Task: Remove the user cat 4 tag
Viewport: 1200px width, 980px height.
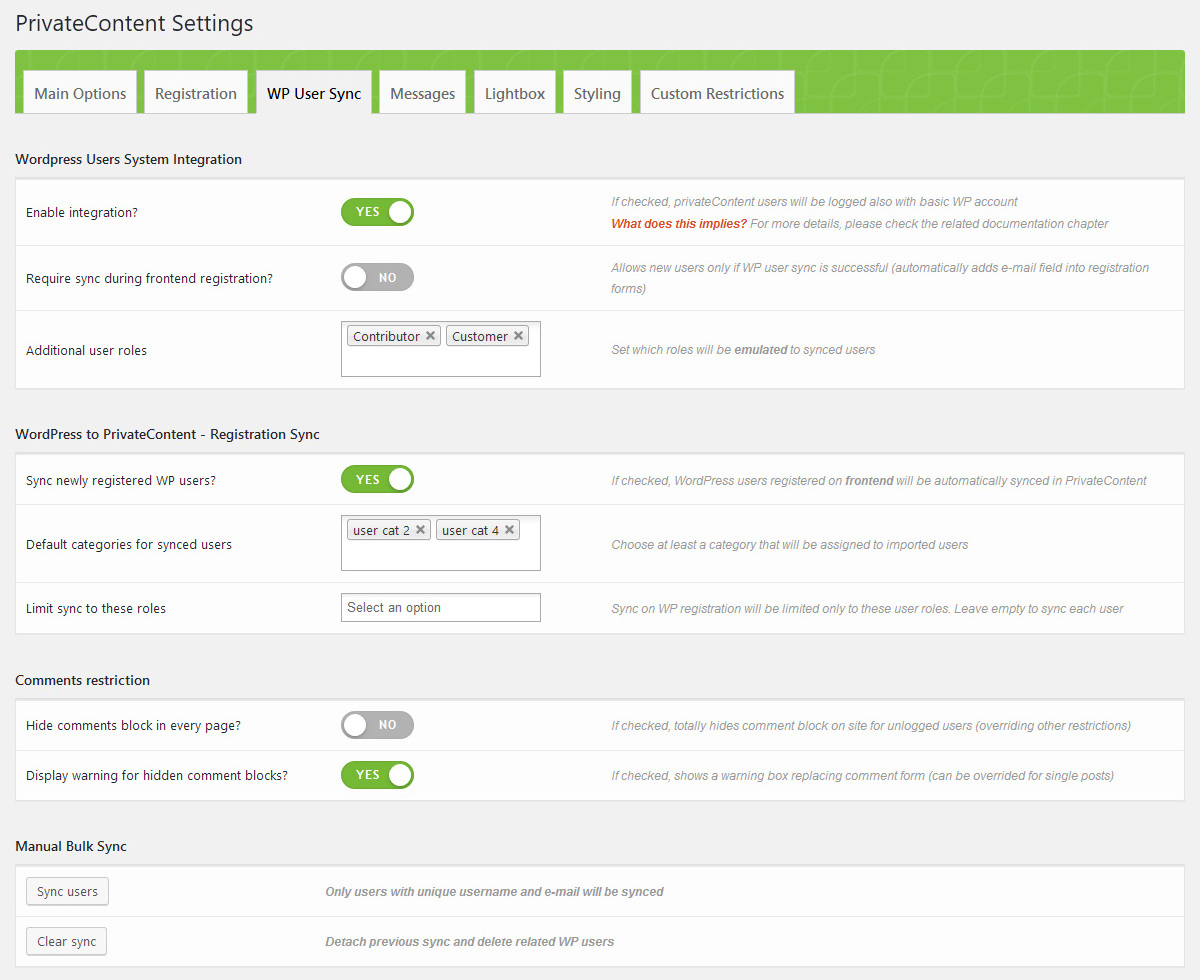Action: (x=509, y=530)
